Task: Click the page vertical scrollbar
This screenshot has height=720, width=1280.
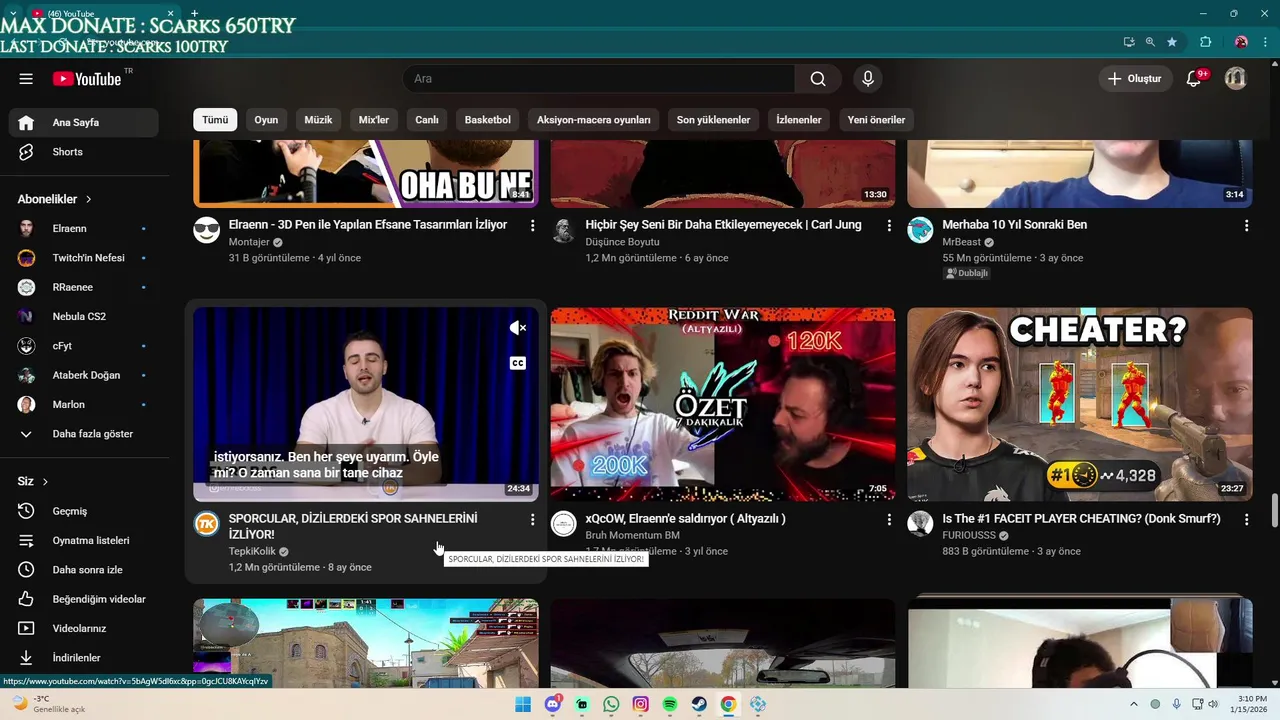Action: point(1274,508)
